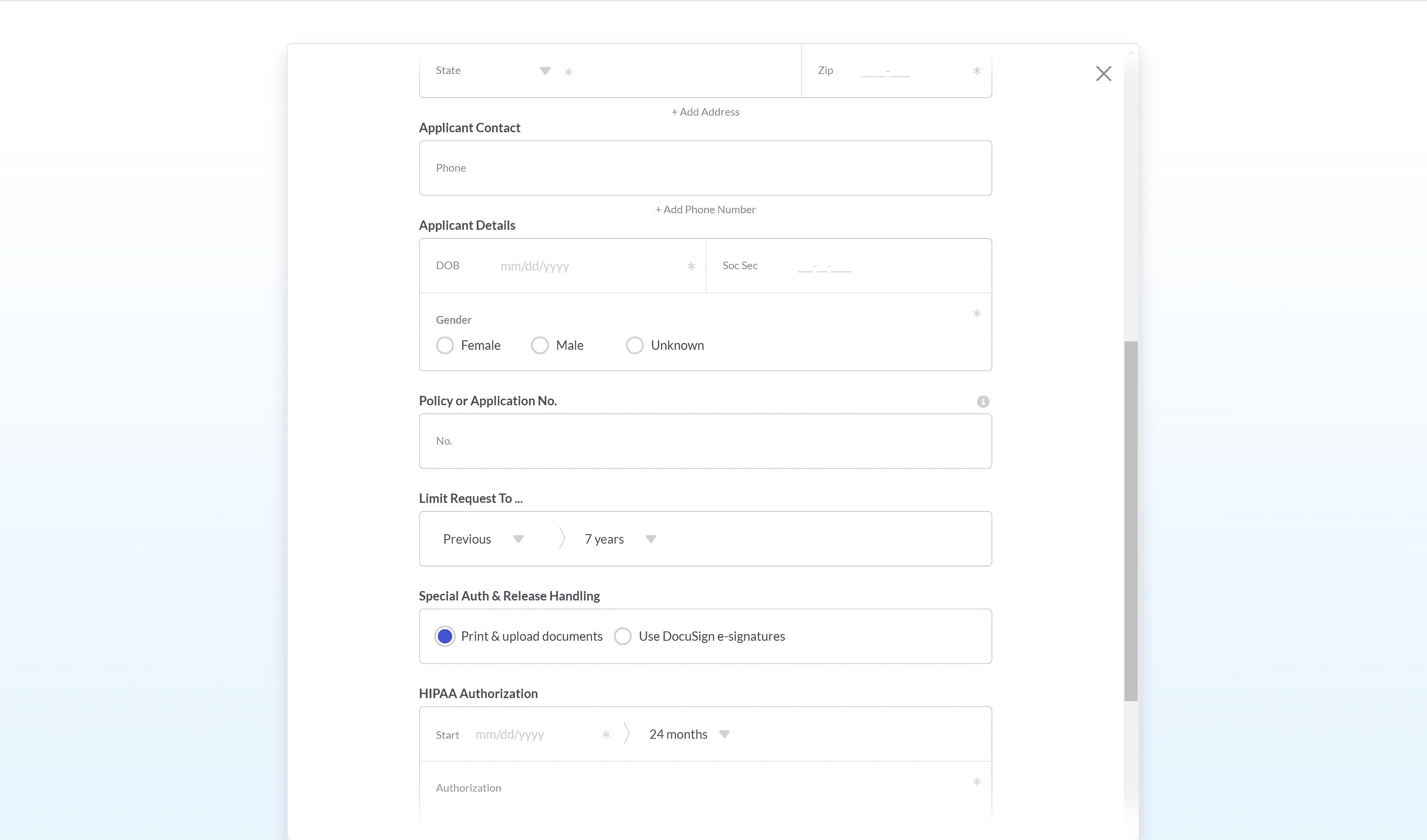
Task: Select Print & upload documents option
Action: coord(444,636)
